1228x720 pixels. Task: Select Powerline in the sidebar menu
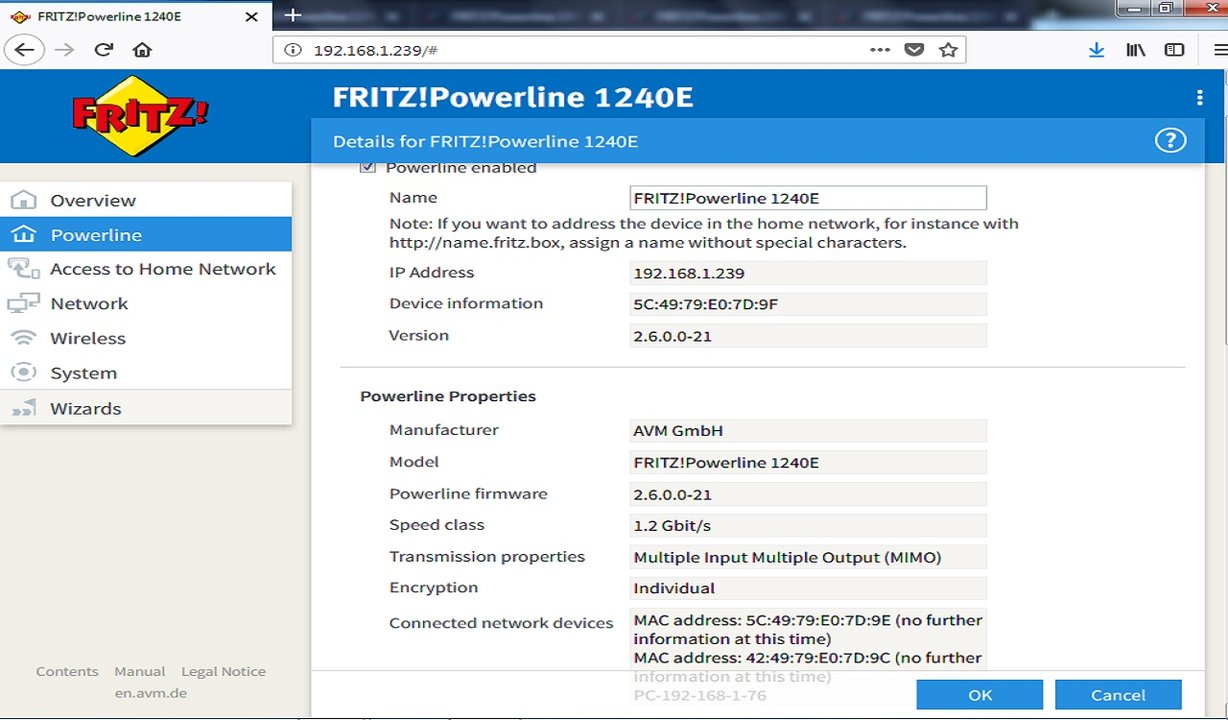click(x=146, y=235)
